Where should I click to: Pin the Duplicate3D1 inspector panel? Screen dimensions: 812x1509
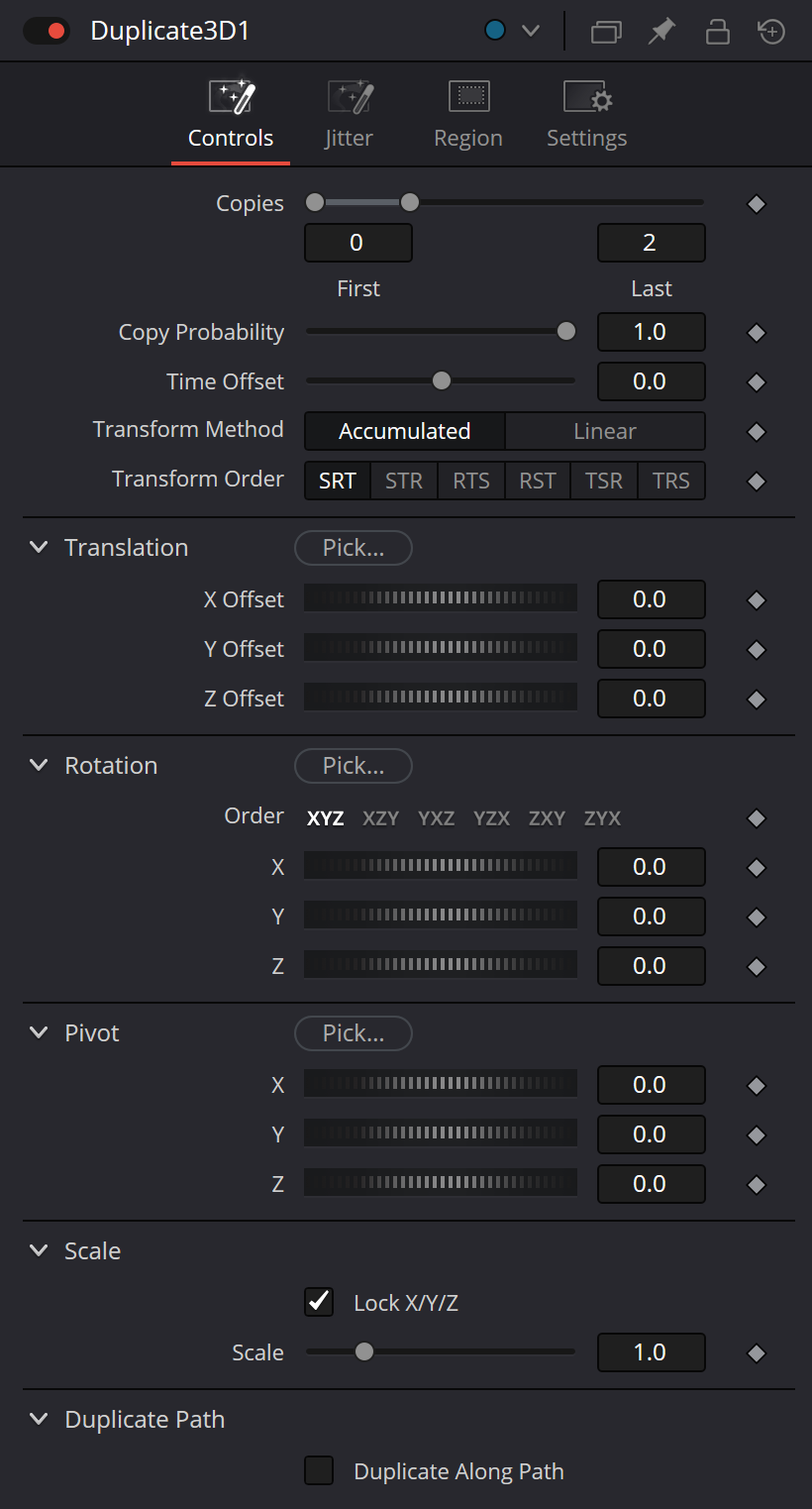pyautogui.click(x=660, y=32)
